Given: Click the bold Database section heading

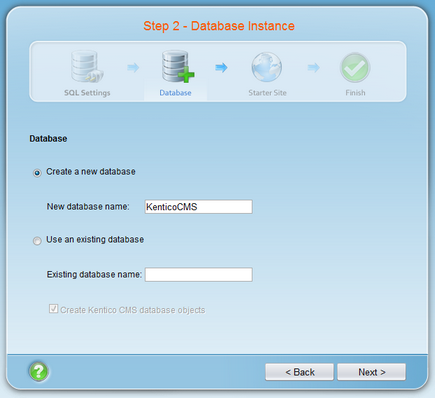Looking at the screenshot, I should [48, 139].
